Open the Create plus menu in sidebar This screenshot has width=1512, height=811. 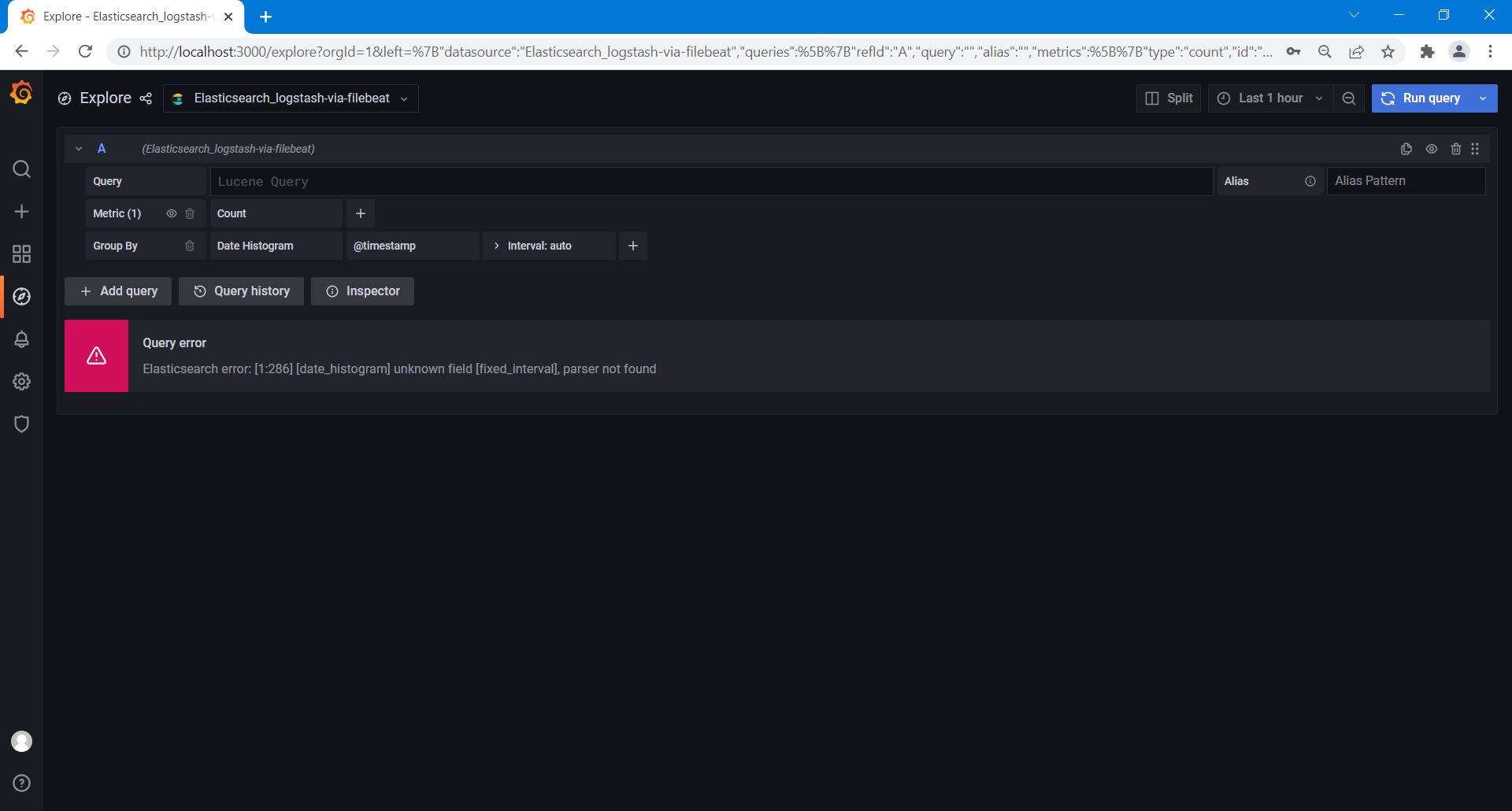click(22, 212)
